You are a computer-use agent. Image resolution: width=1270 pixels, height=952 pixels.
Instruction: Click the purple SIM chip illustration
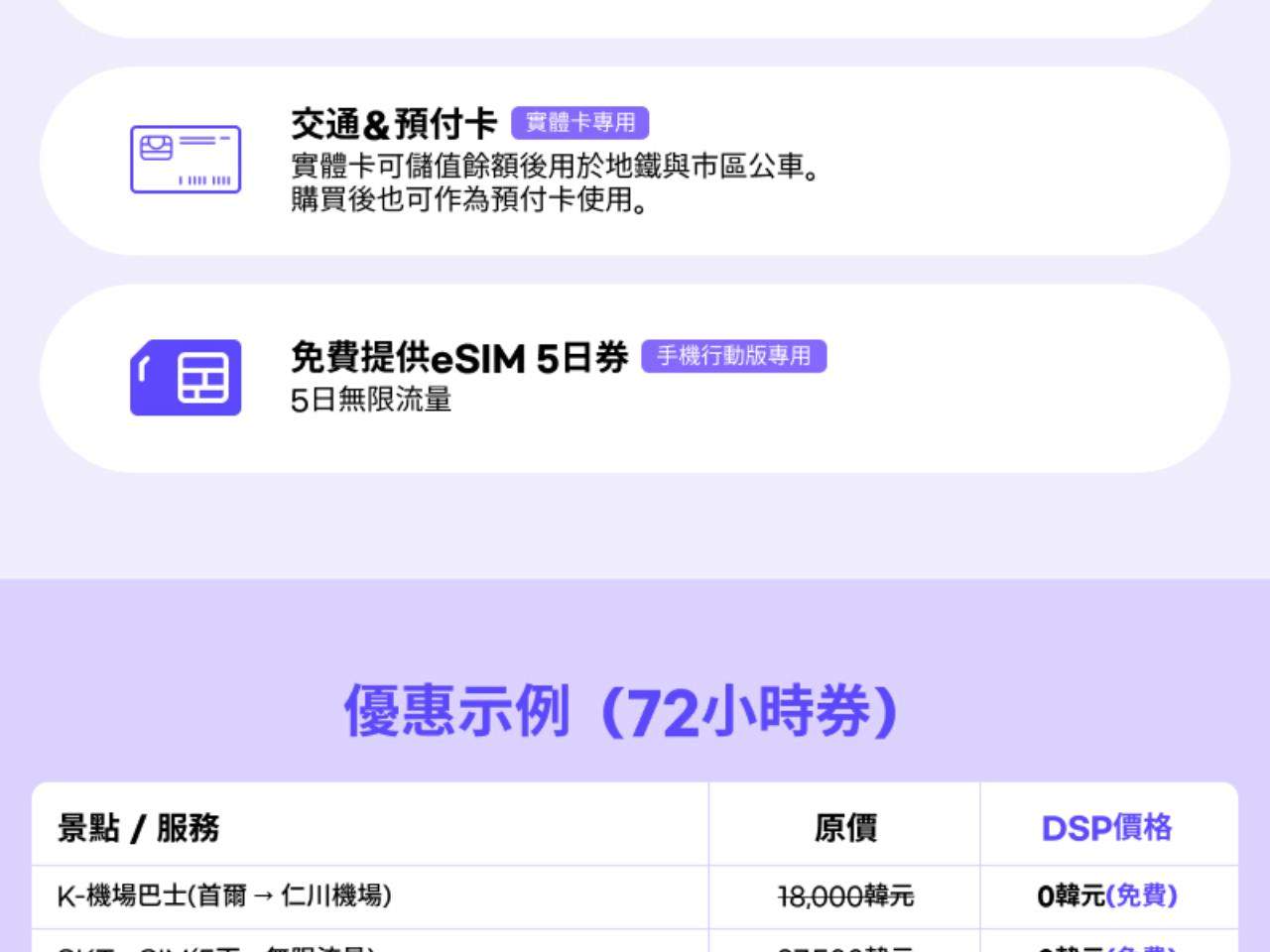point(186,379)
